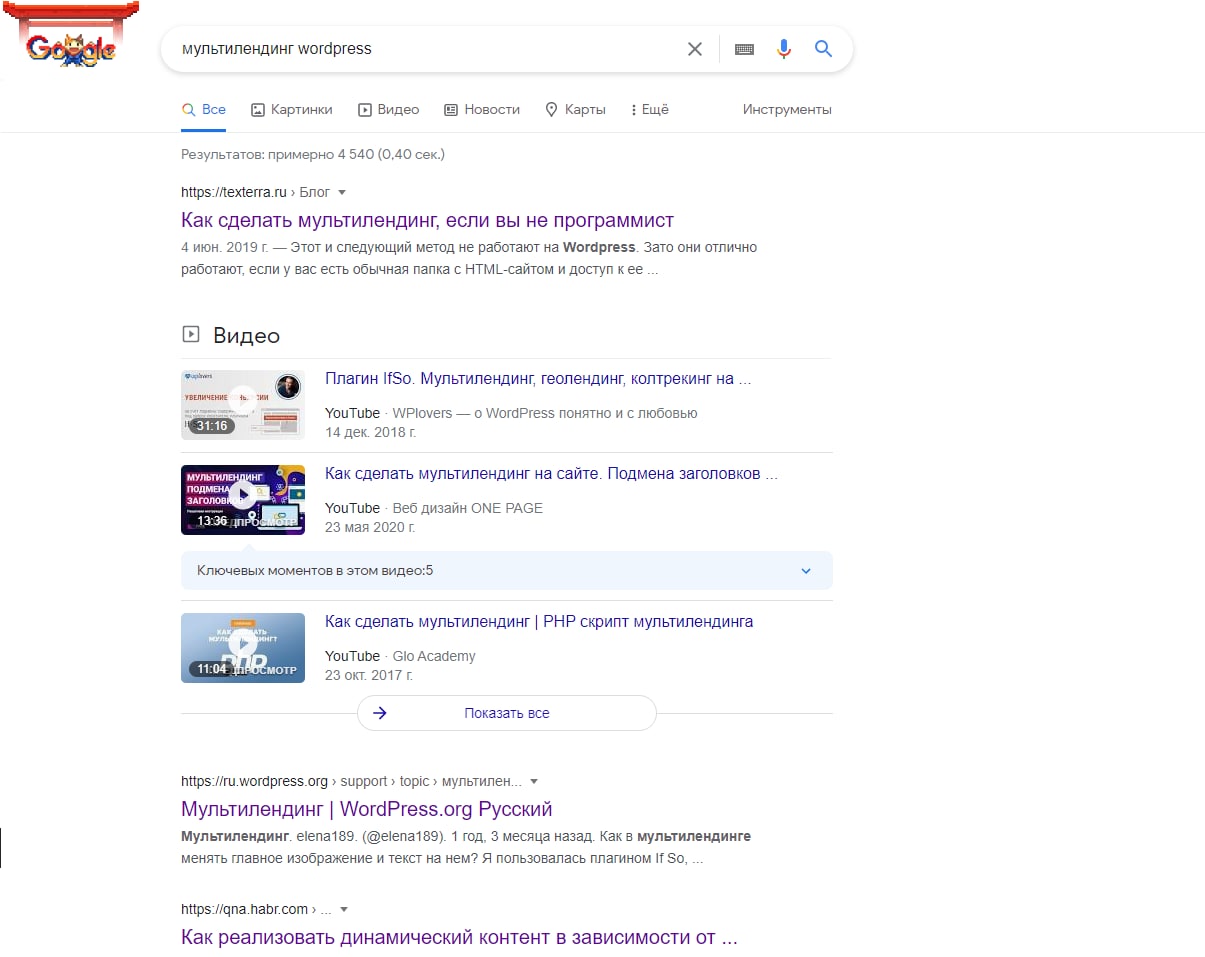The width and height of the screenshot is (1205, 957).
Task: Click the Видео section play icon
Action: point(191,335)
